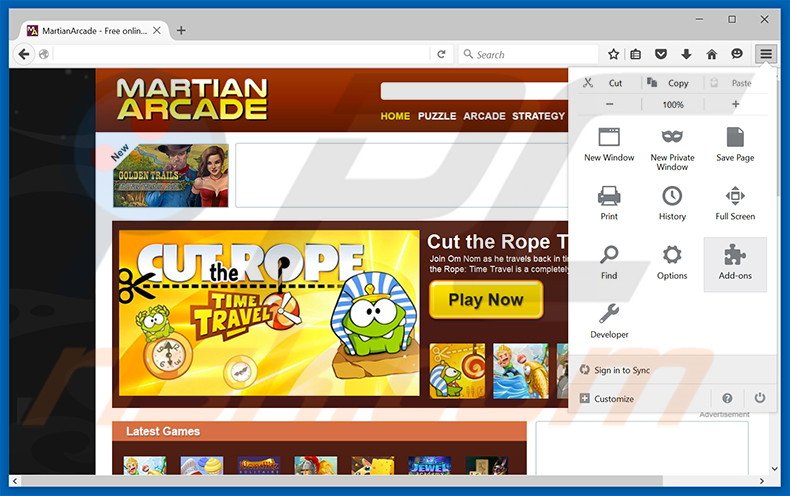Click into the URL address bar
Screen dimensions: 790x496
(x=241, y=54)
